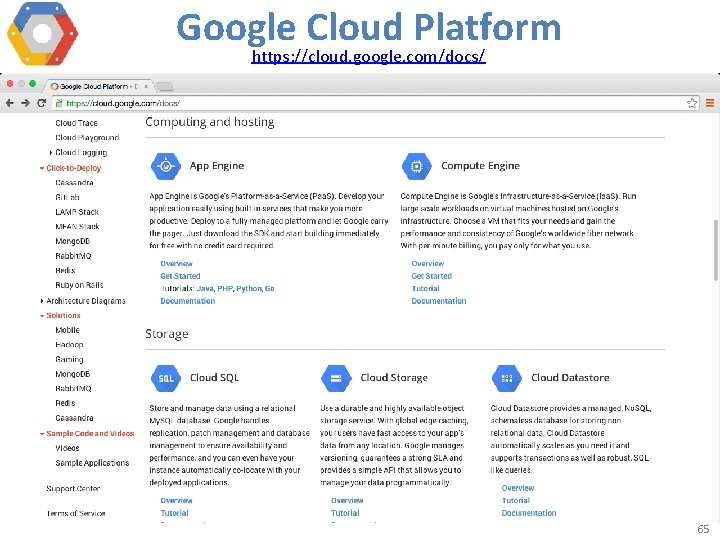Click the page vertical scrollbar thumb
Image resolution: width=720 pixels, height=540 pixels.
click(x=715, y=250)
